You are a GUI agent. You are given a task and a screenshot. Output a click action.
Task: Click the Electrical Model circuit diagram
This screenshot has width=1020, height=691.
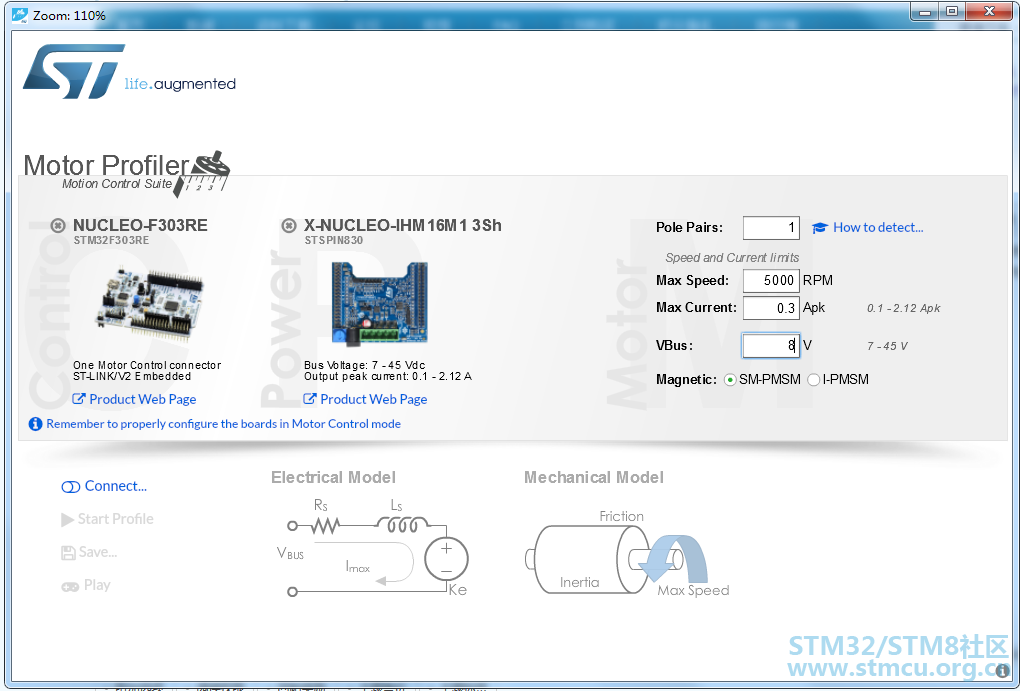(374, 548)
